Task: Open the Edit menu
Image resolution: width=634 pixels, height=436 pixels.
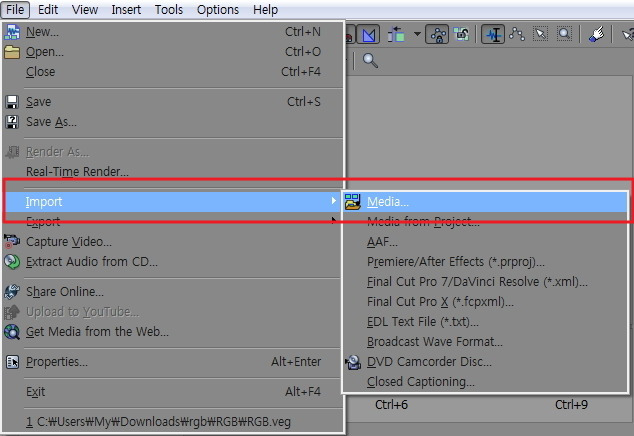Action: 48,9
